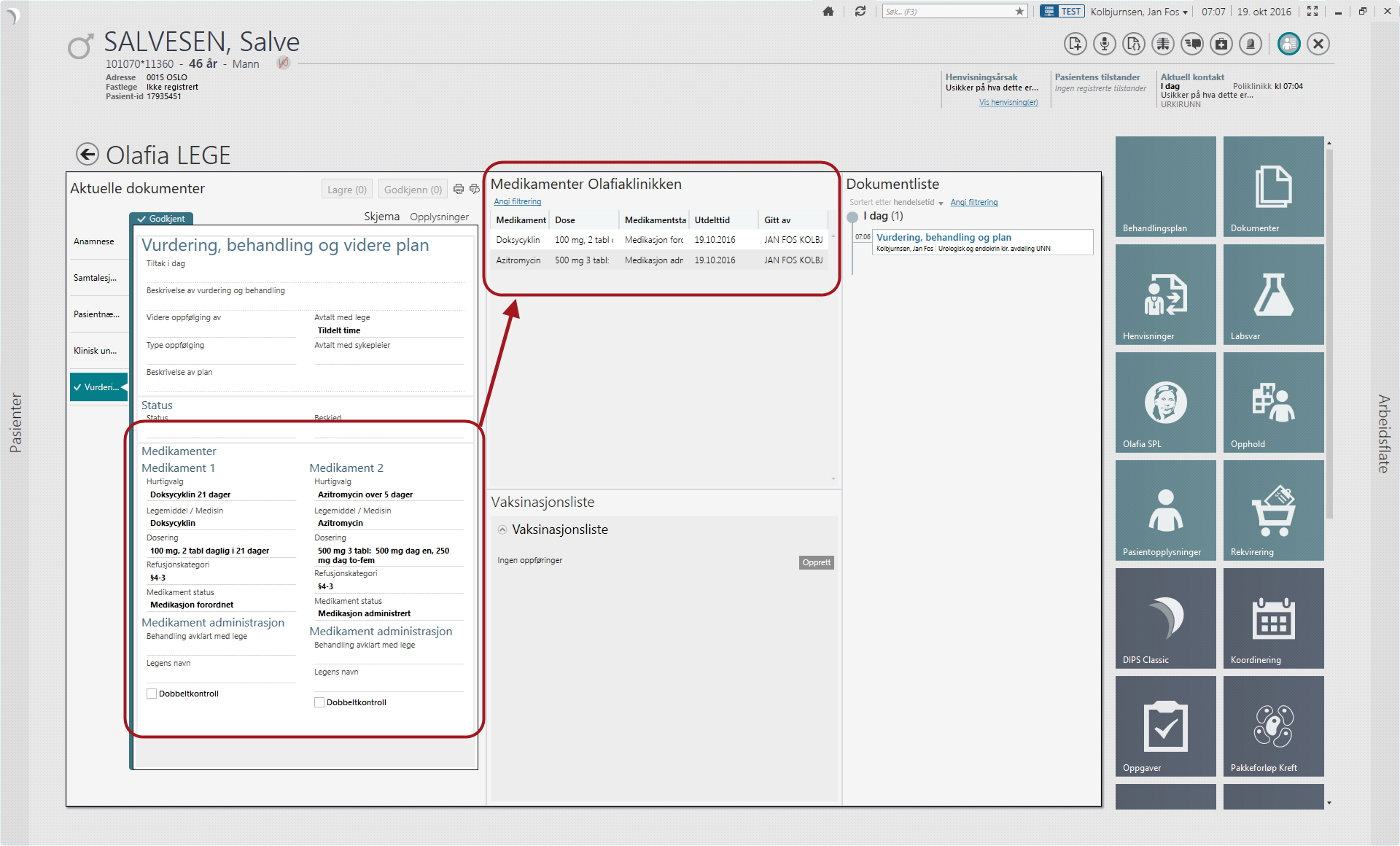Click the Søk search input field

coord(946,12)
